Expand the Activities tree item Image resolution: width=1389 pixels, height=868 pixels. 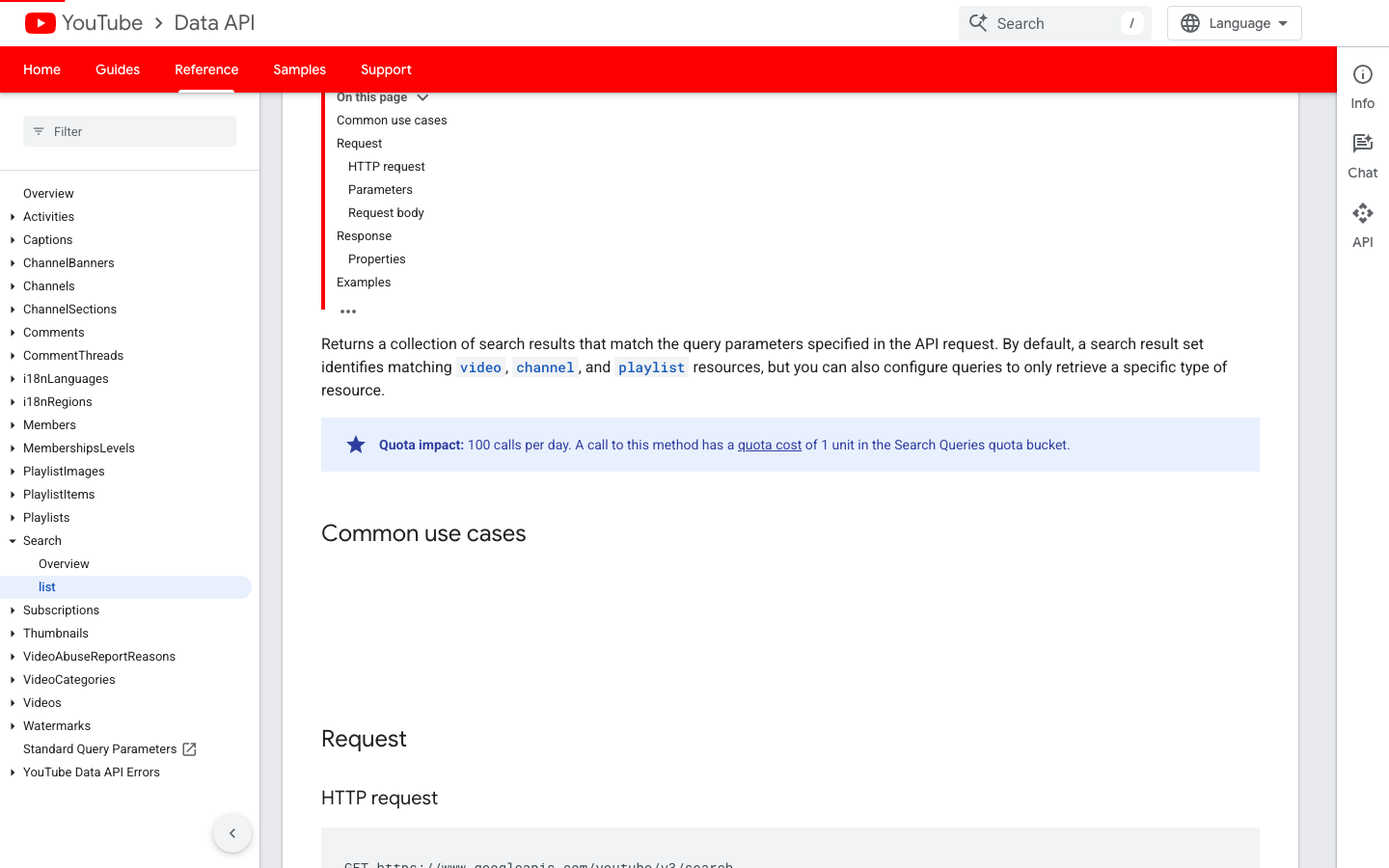pos(13,217)
